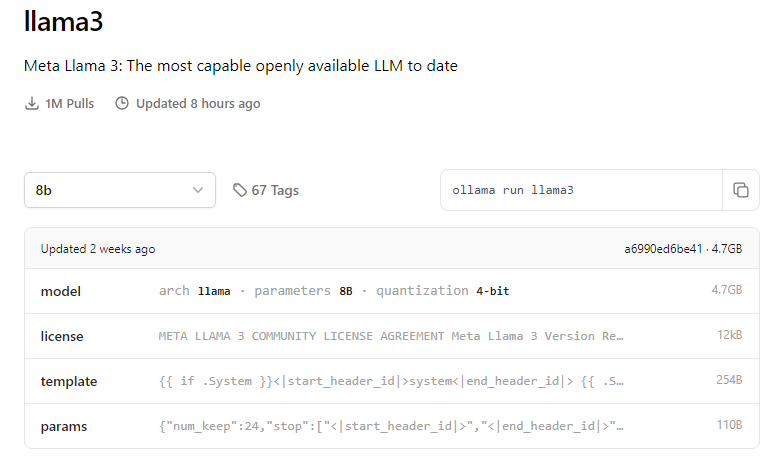Click the download icon next to 1M Pulls
The height and width of the screenshot is (460, 784).
pyautogui.click(x=32, y=103)
